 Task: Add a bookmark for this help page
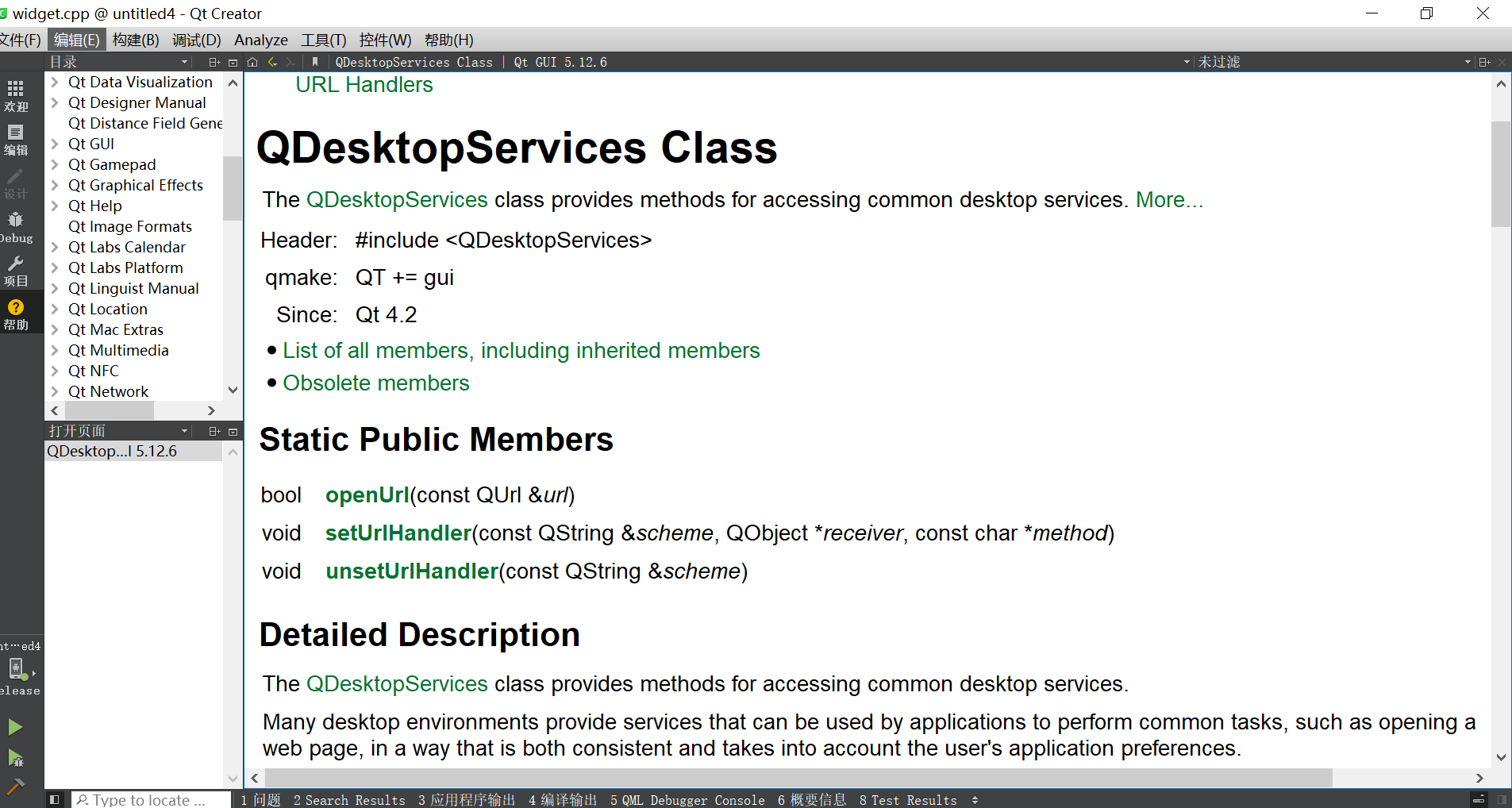(x=314, y=62)
